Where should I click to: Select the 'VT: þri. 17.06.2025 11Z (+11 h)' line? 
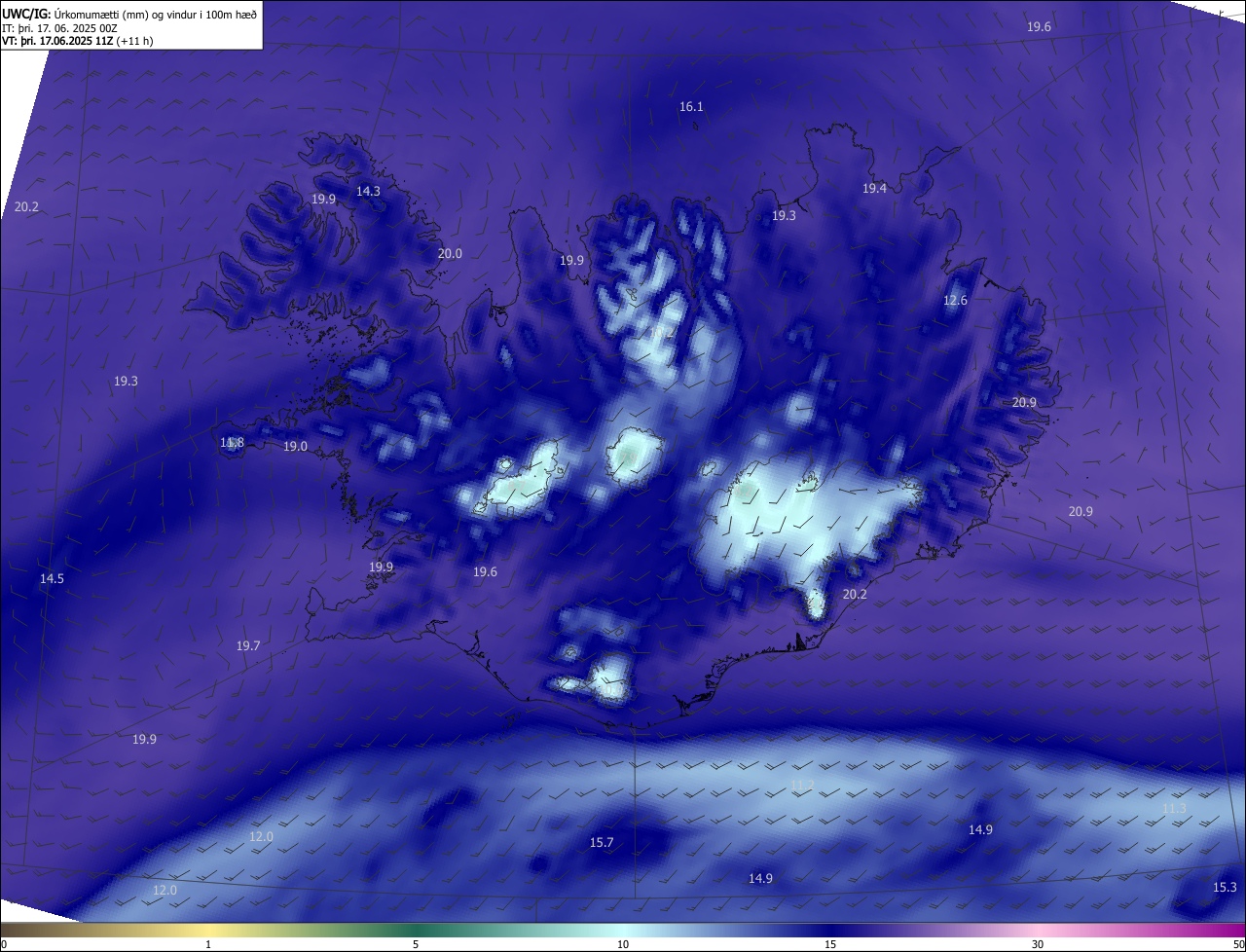click(77, 41)
